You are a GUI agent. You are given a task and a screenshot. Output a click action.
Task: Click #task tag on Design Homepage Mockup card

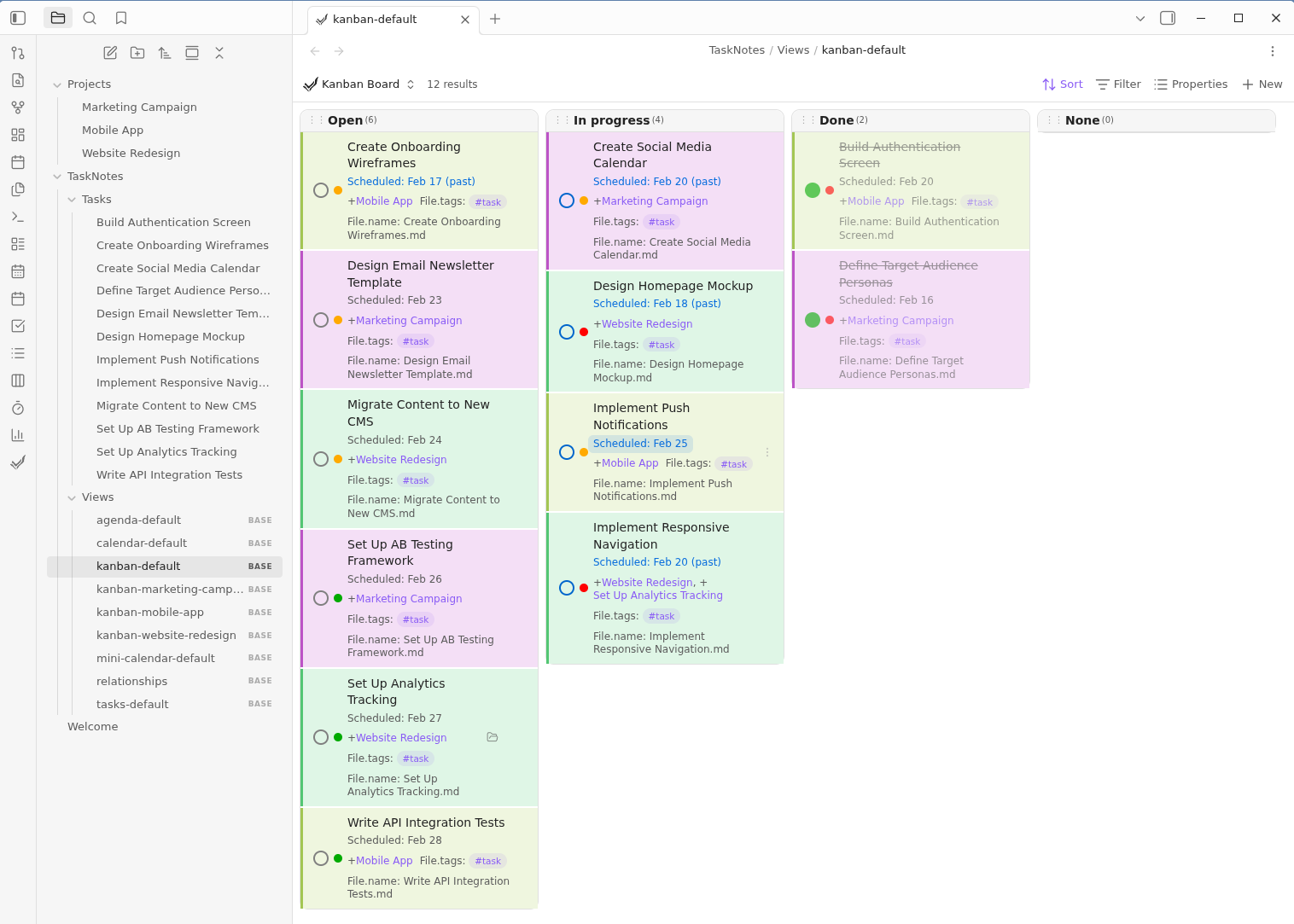coord(662,345)
